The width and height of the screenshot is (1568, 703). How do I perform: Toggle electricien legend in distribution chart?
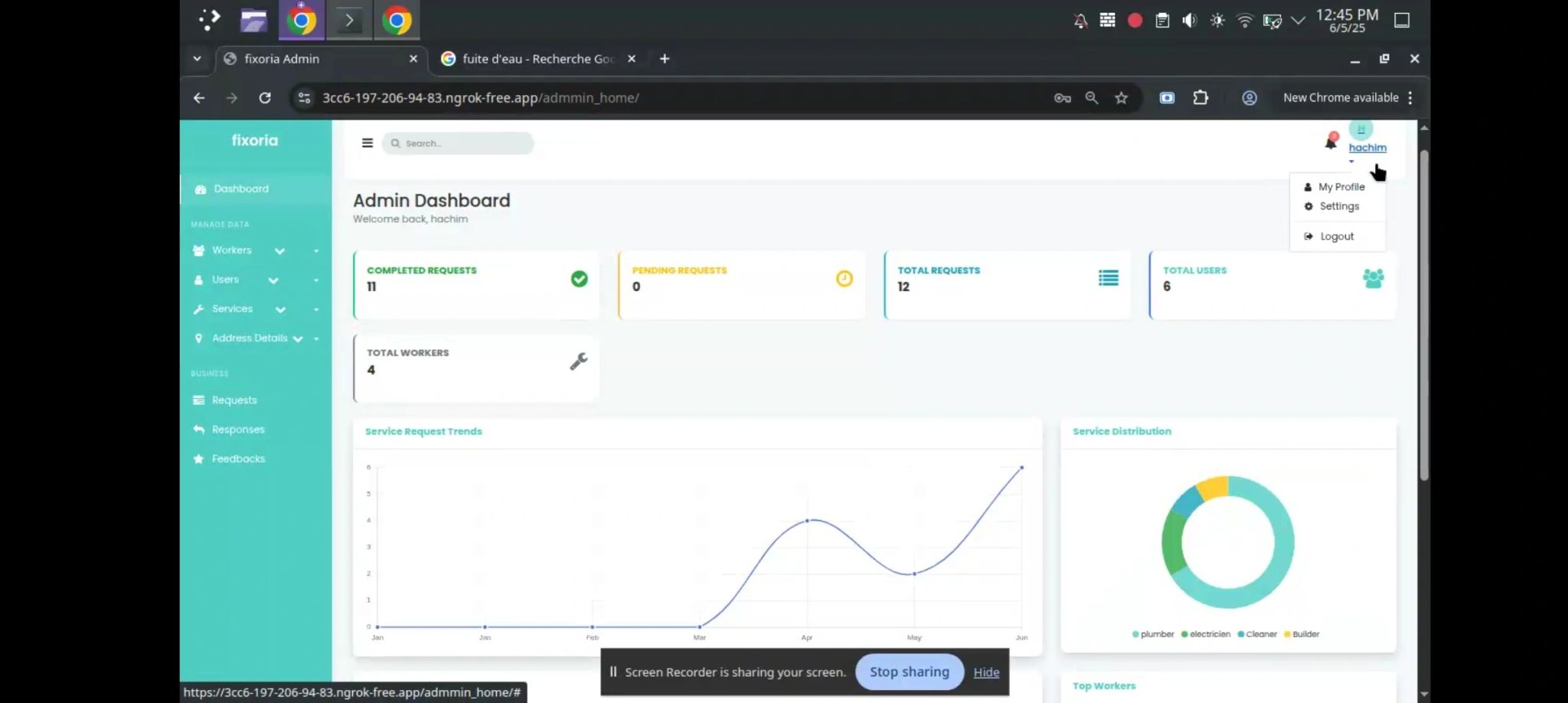click(1206, 634)
